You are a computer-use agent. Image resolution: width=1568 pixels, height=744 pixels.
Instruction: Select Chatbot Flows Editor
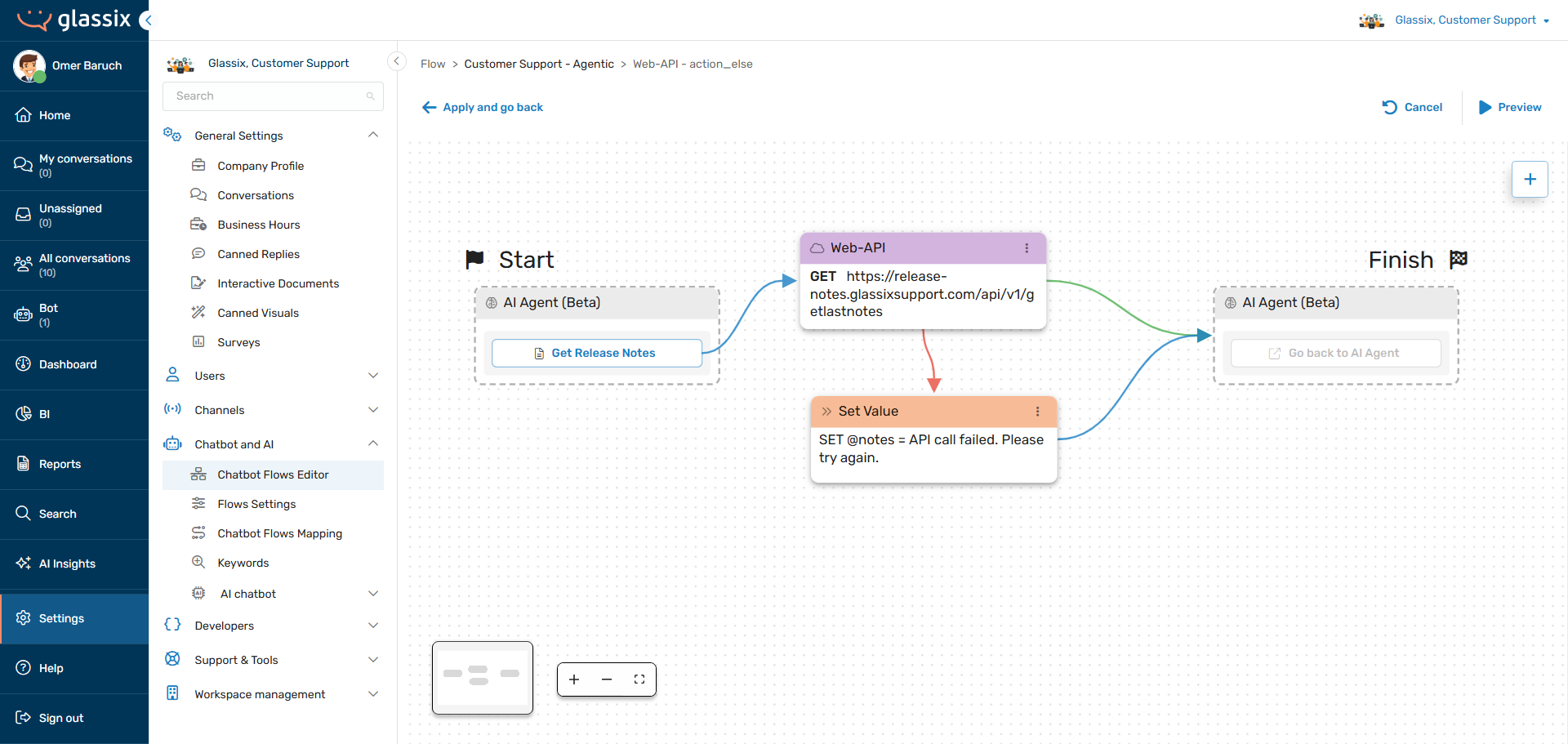click(x=273, y=474)
